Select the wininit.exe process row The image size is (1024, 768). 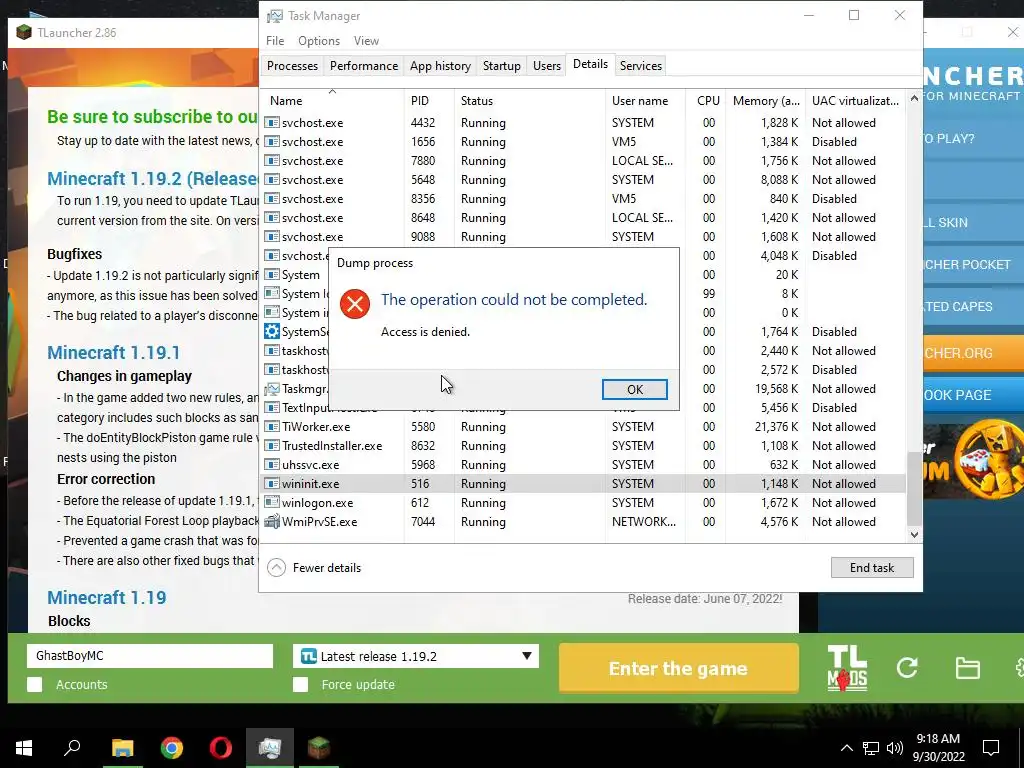click(x=584, y=484)
